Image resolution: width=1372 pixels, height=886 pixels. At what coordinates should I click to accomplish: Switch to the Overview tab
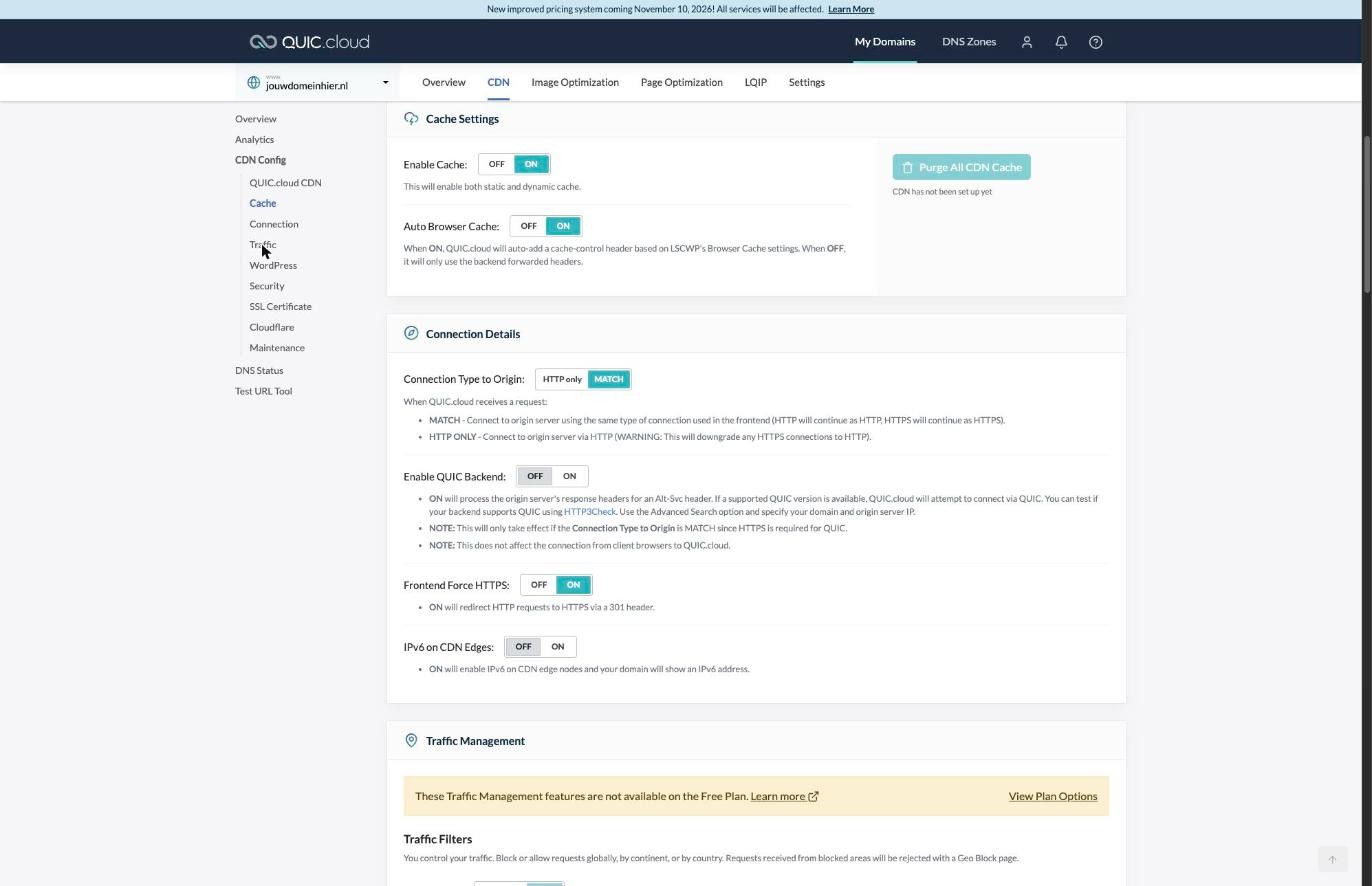443,82
